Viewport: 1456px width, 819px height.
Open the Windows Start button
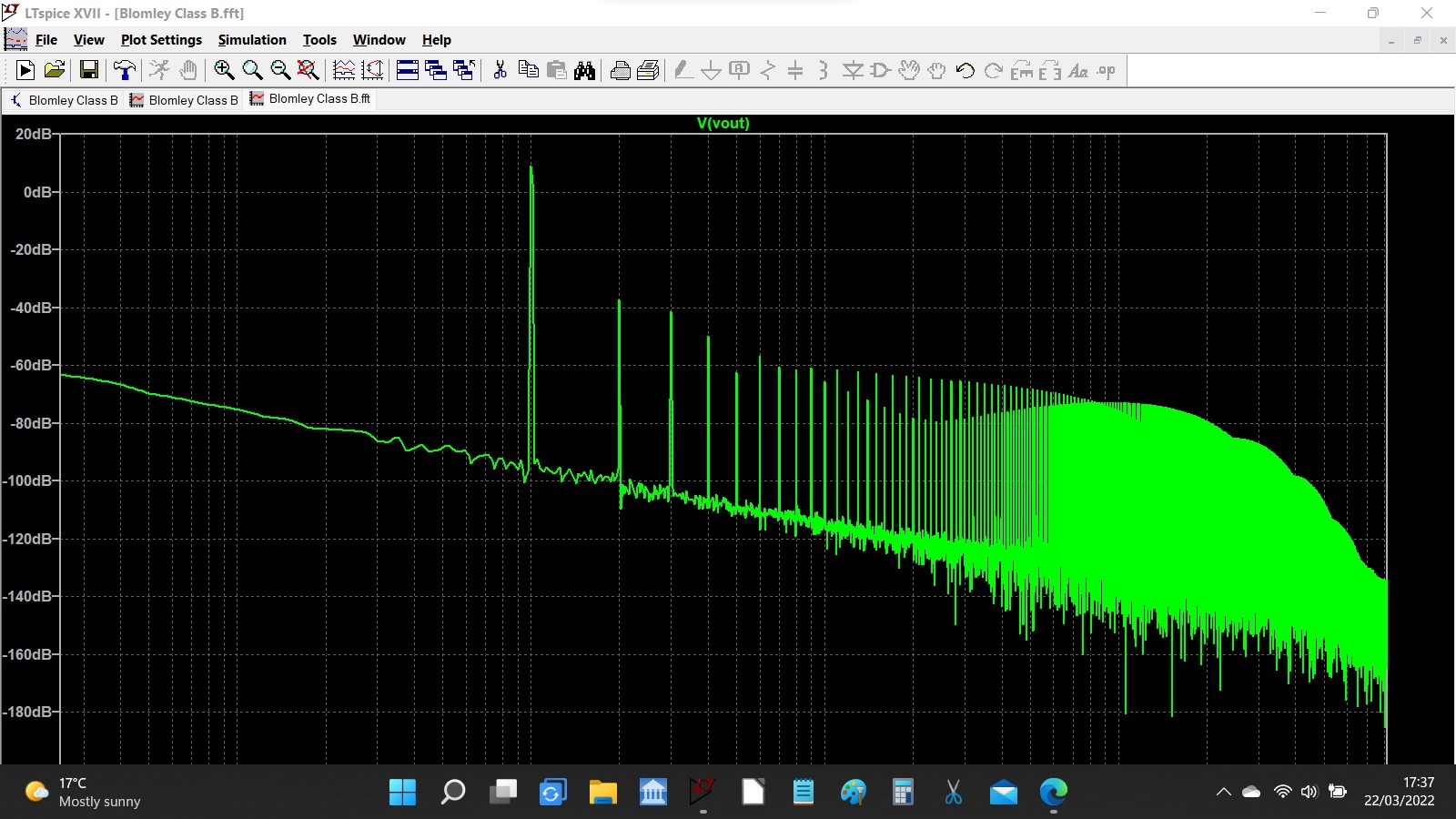[x=402, y=792]
